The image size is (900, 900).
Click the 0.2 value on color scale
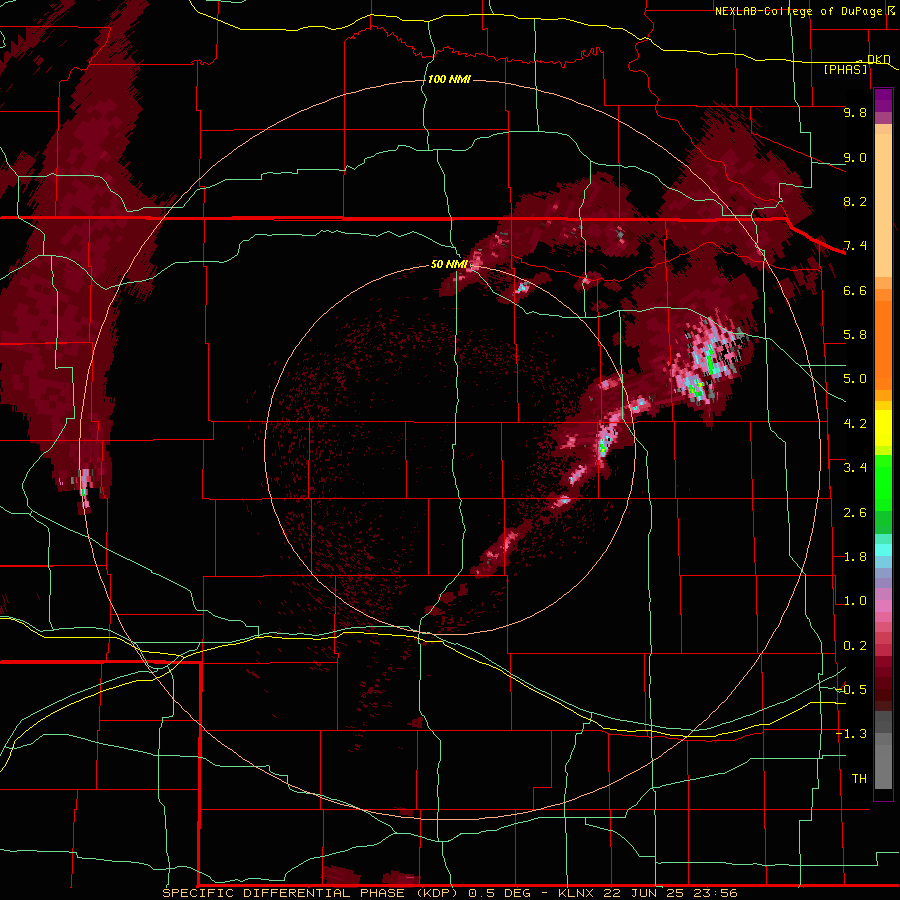[855, 646]
